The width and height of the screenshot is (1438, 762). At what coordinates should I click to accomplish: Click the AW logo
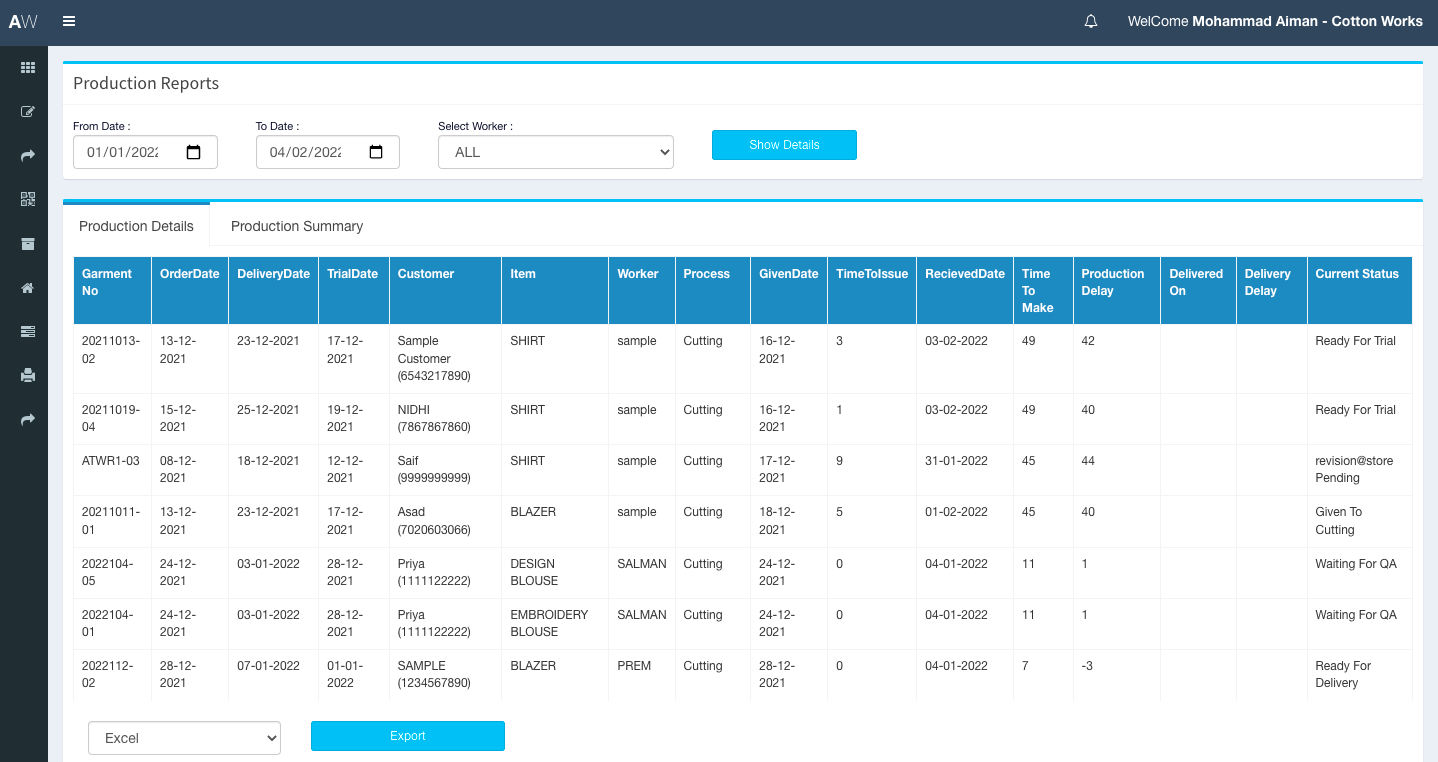pyautogui.click(x=23, y=21)
